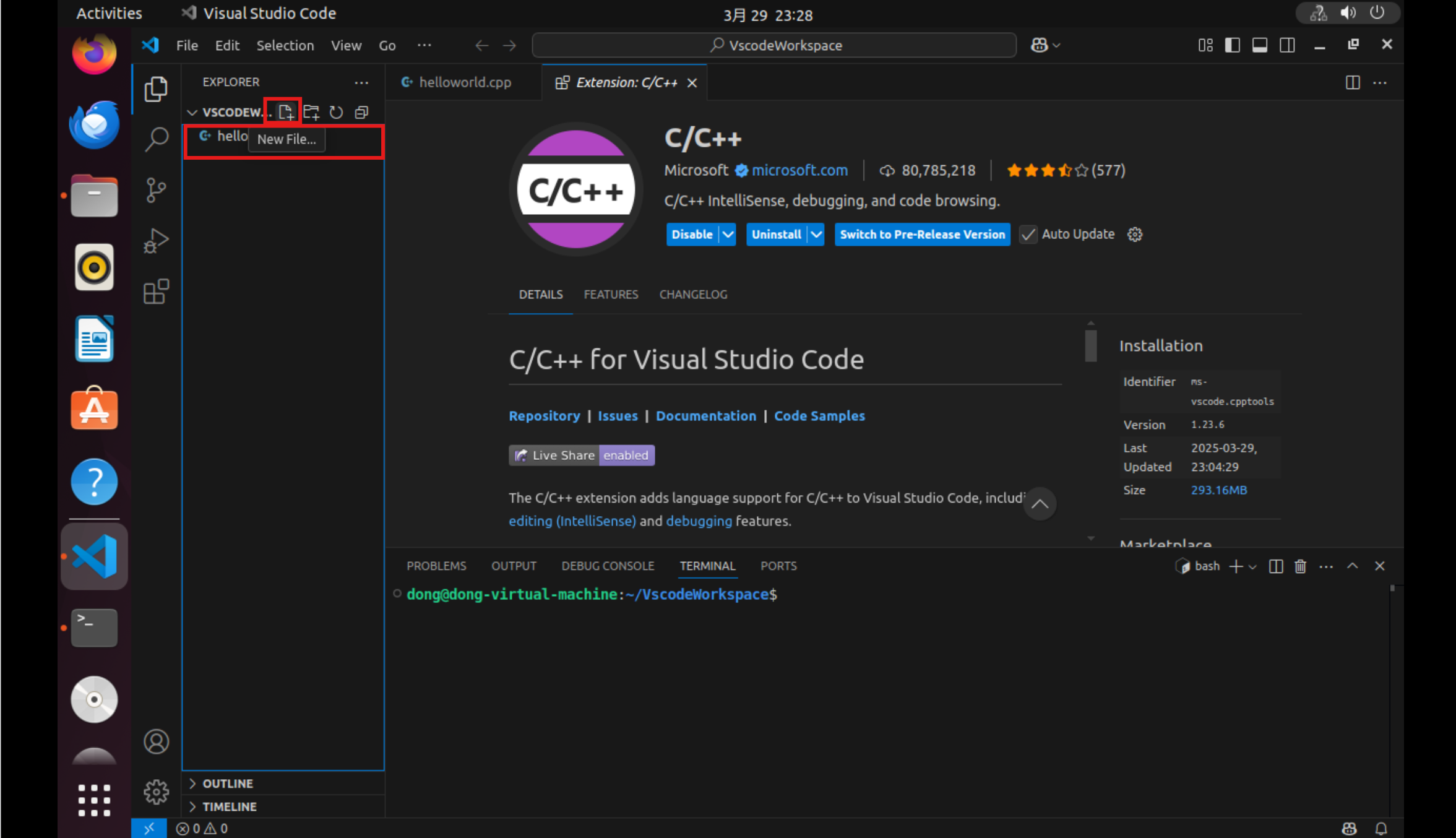The width and height of the screenshot is (1456, 838).
Task: Disable Auto Update for the C/C++ extension
Action: (x=1028, y=235)
